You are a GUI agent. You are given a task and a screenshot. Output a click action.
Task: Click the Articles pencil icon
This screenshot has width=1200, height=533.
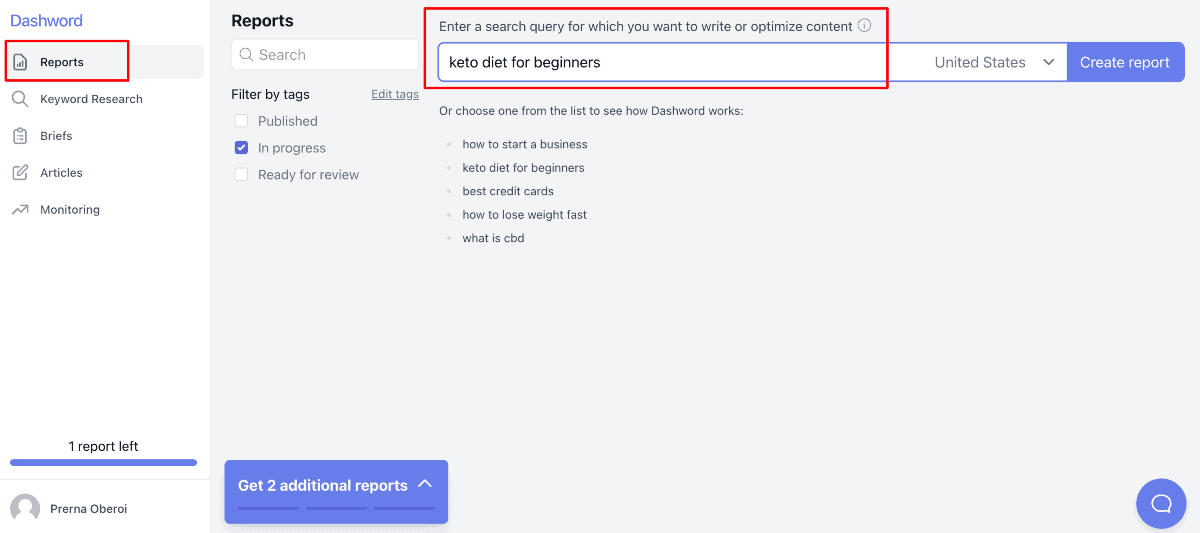20,173
